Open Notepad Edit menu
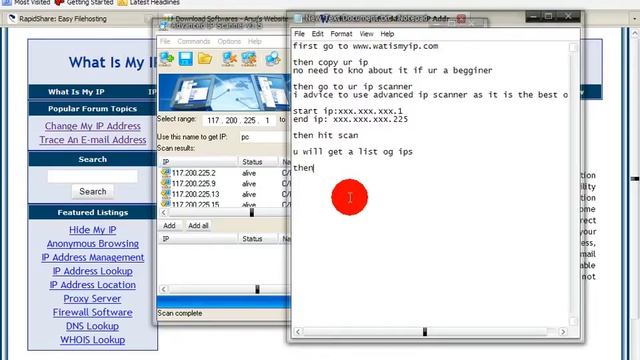 pyautogui.click(x=318, y=34)
